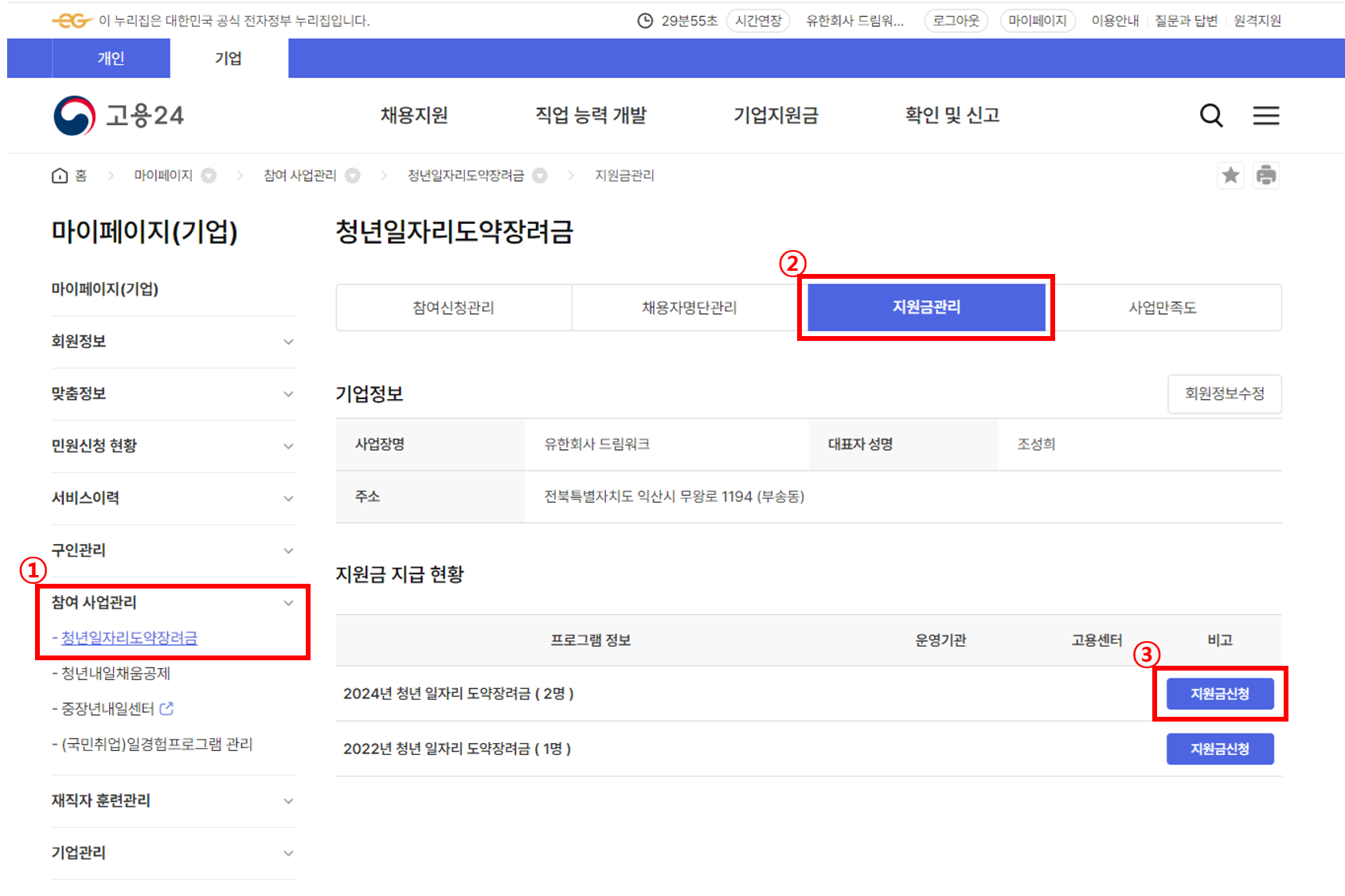Screen dimensions: 1345x896
Task: Click the address 전북특별자치도 익산시 무왕로 1194
Action: pyautogui.click(x=674, y=496)
